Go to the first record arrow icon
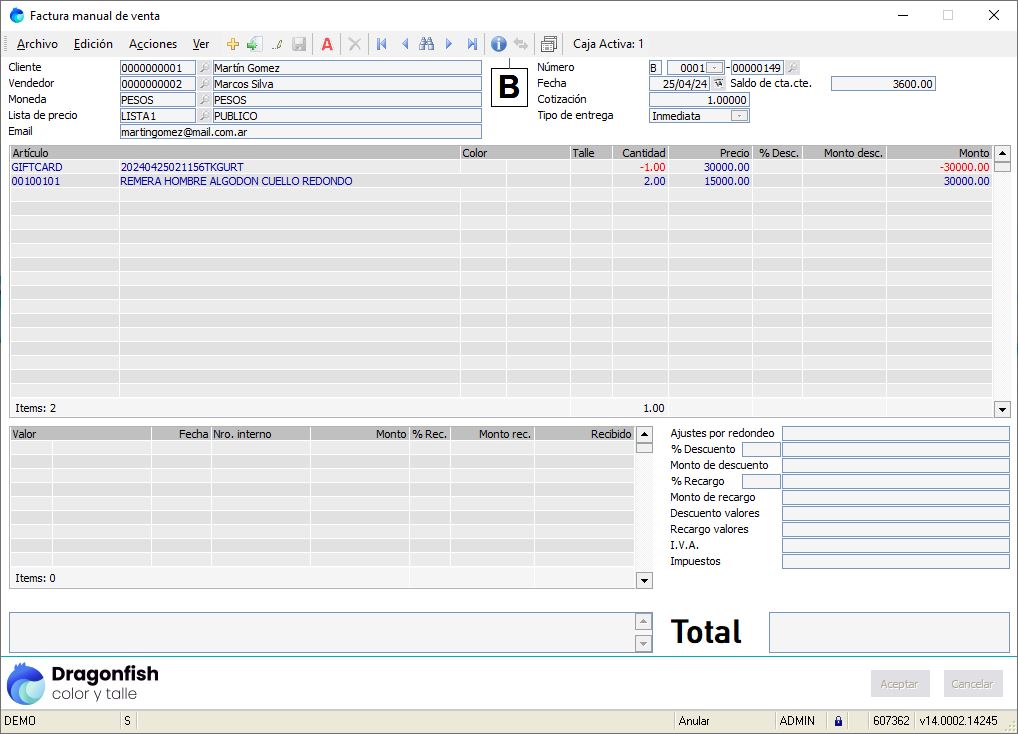 click(382, 44)
